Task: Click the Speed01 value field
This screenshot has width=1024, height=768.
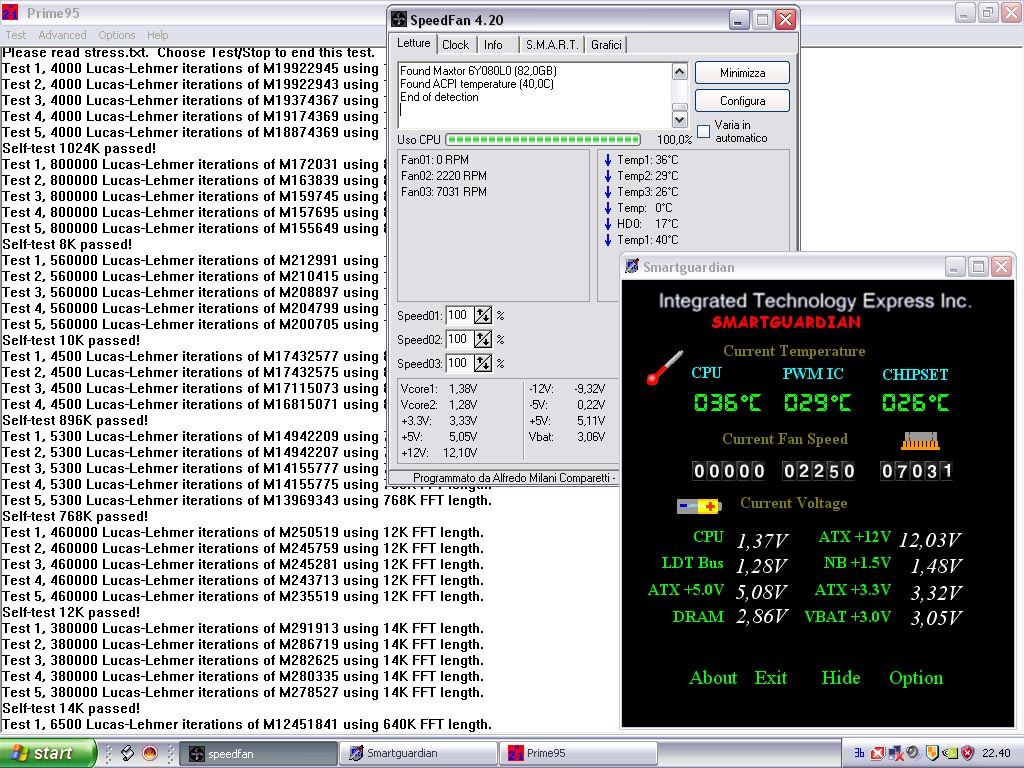Action: (460, 315)
